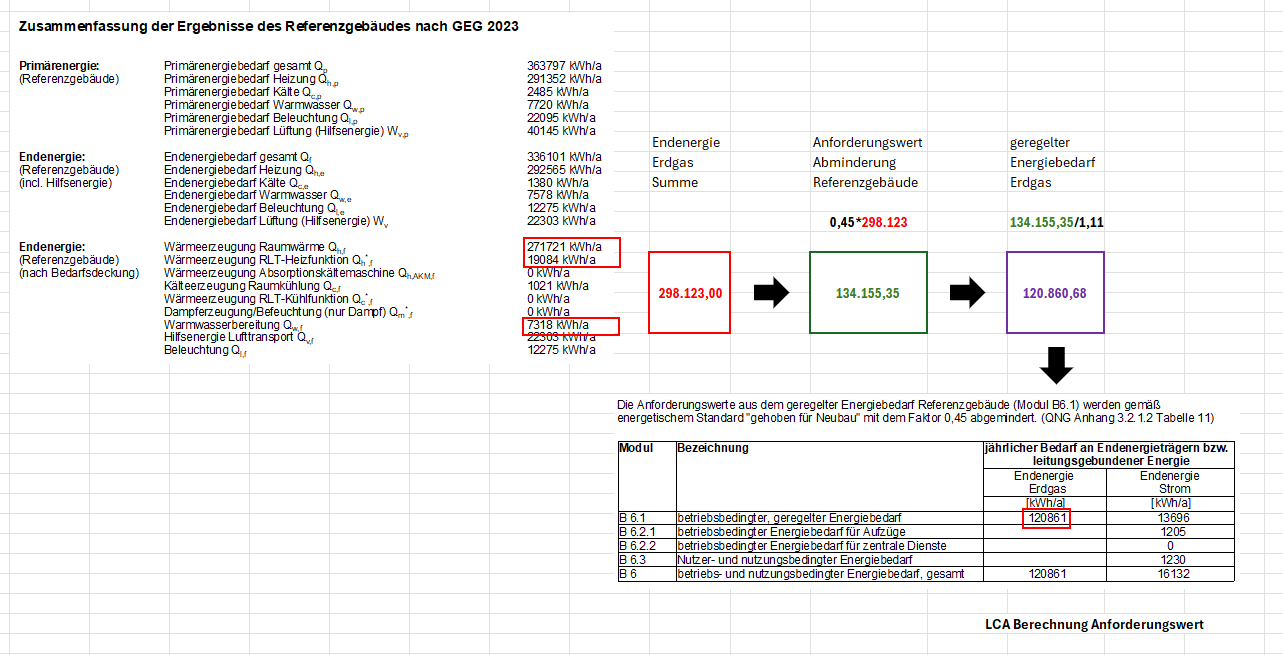Select the 'Endenergie Strom' column header

point(1171,482)
